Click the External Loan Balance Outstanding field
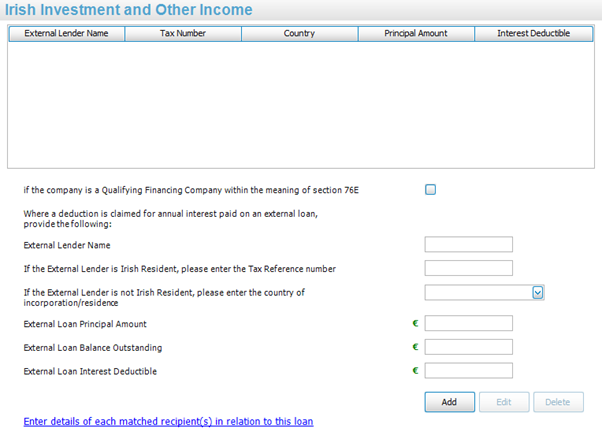 (468, 347)
